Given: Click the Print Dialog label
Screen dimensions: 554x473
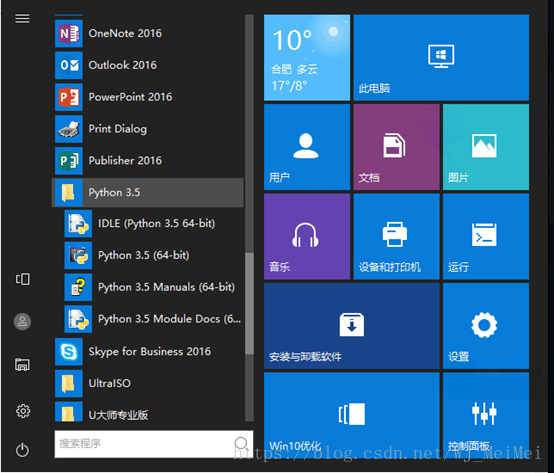Looking at the screenshot, I should pos(117,129).
